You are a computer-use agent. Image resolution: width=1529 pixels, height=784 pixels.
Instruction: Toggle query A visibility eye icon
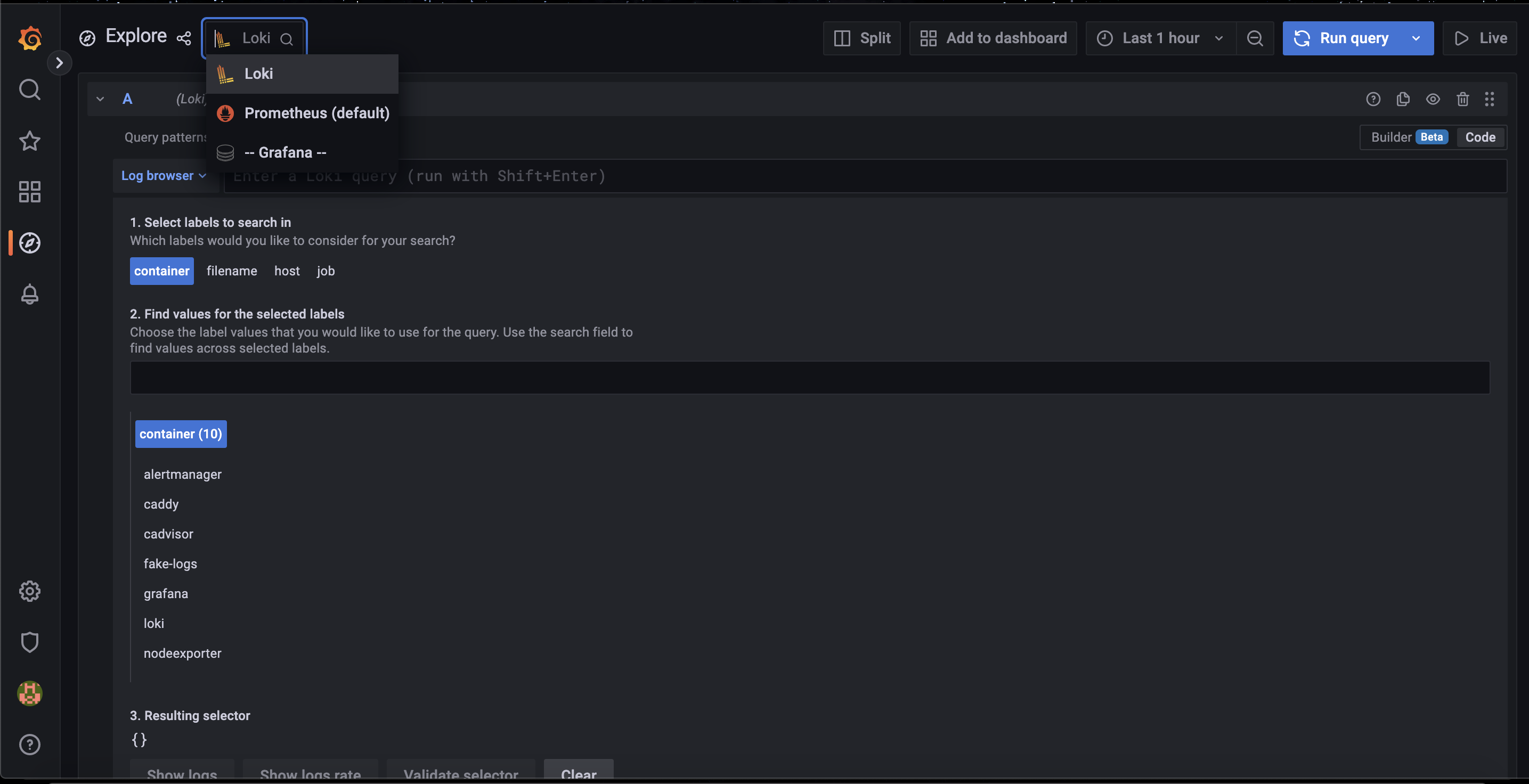tap(1433, 99)
